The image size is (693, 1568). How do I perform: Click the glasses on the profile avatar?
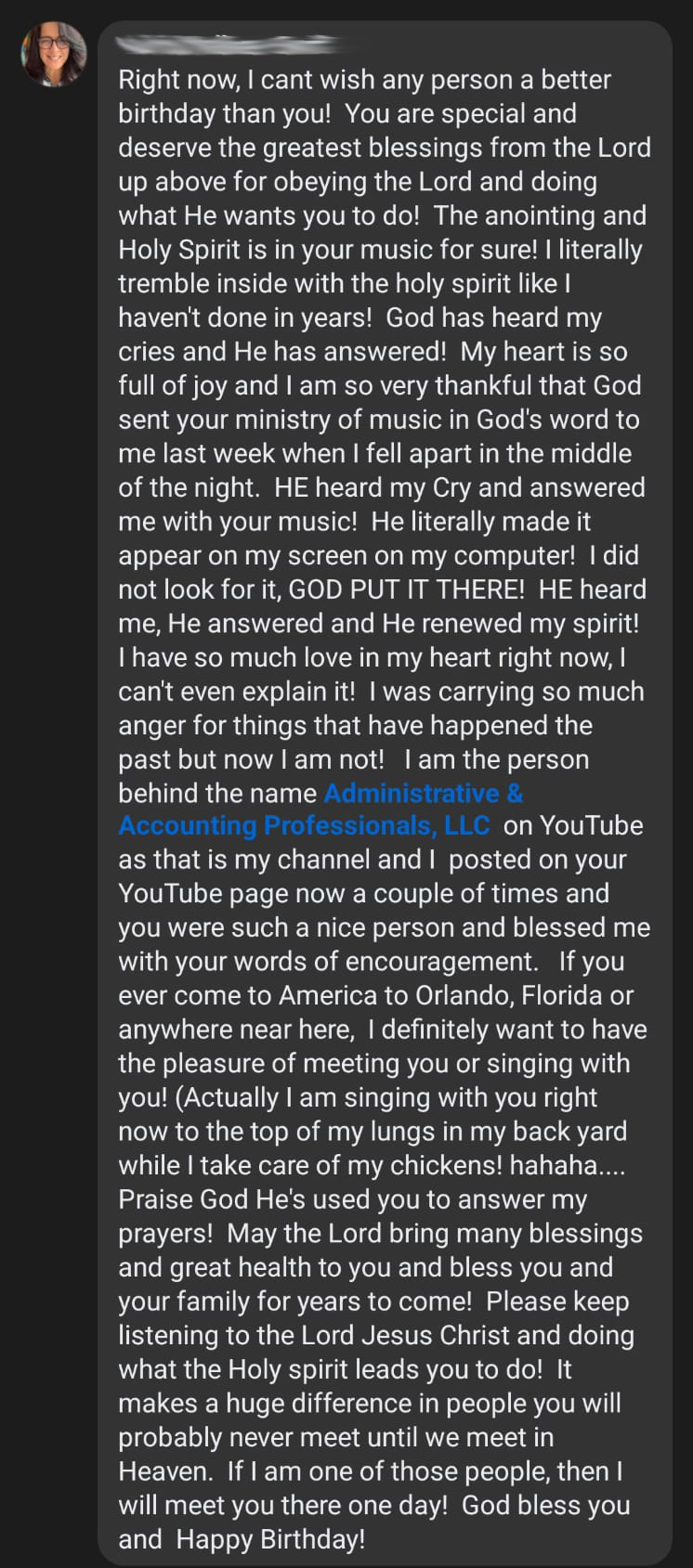pos(52,43)
